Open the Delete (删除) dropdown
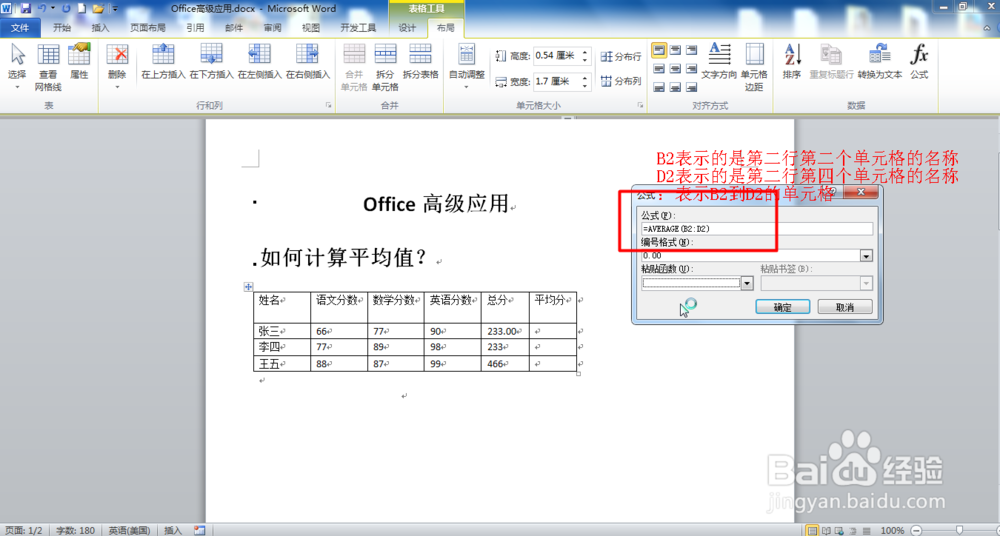 coord(117,66)
